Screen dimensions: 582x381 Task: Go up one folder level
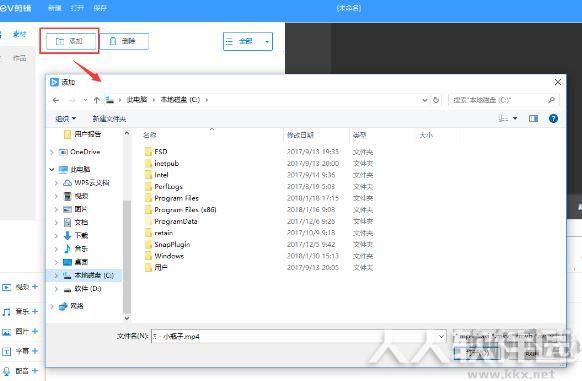(97, 100)
